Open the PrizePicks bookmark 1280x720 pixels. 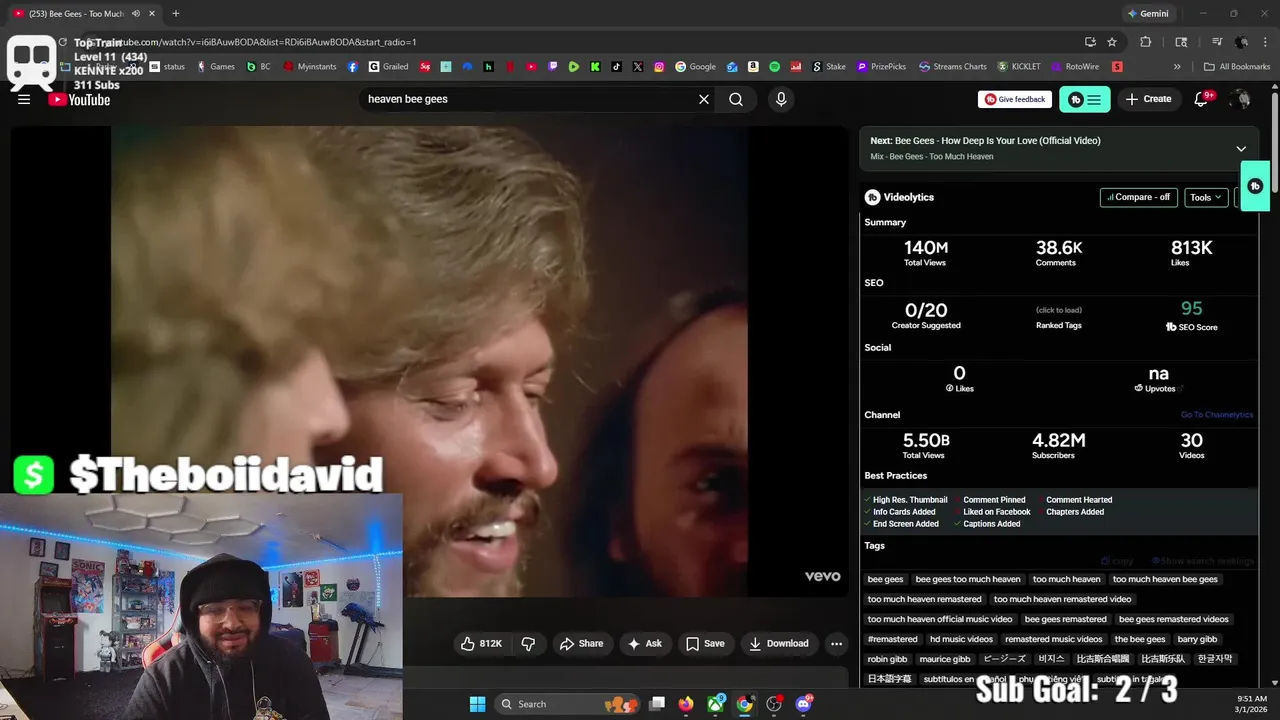point(881,67)
